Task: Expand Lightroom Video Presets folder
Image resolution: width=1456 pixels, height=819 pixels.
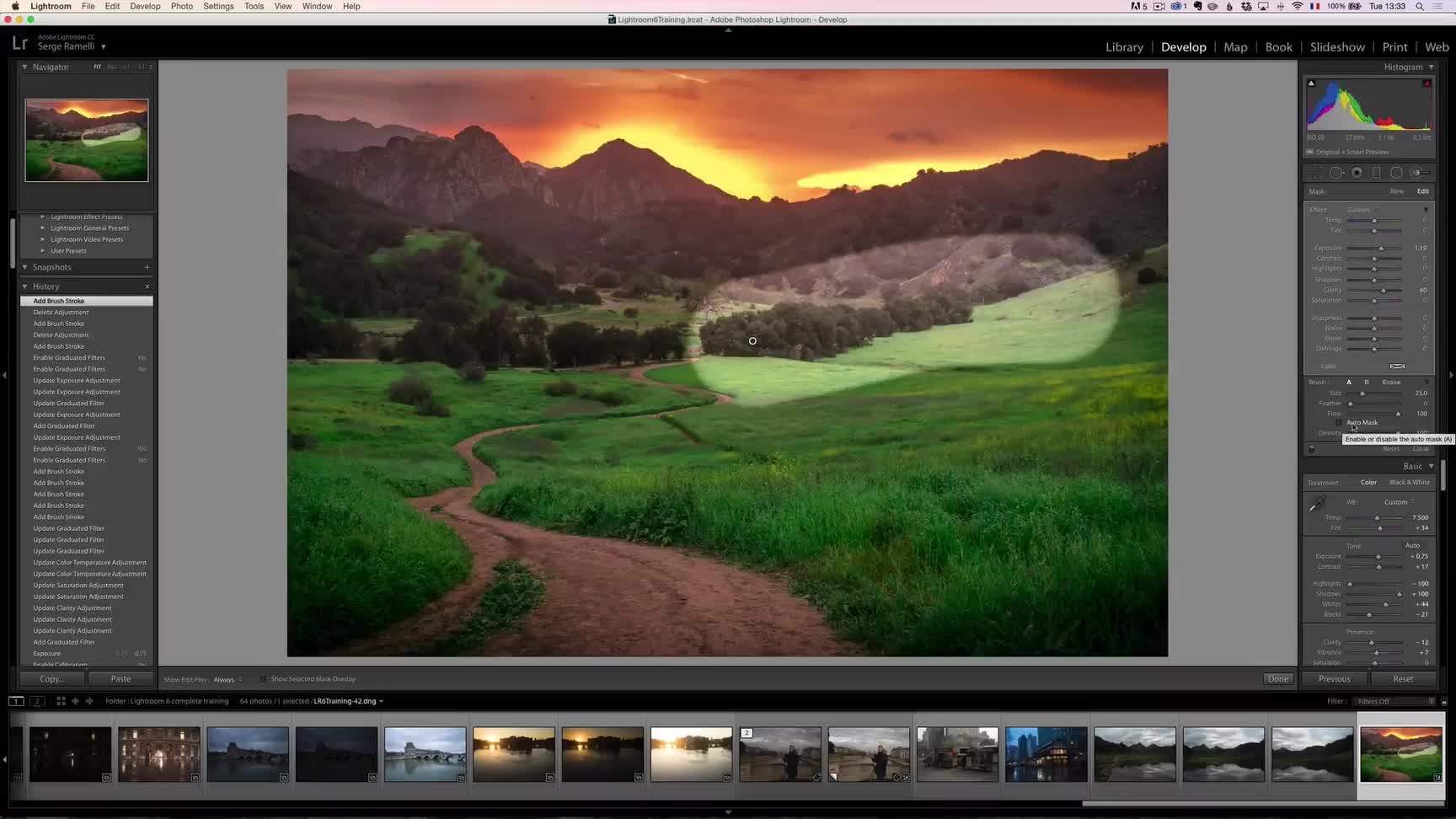Action: pos(43,239)
